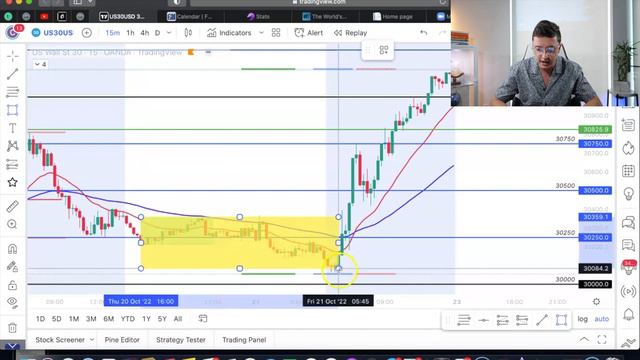Image resolution: width=640 pixels, height=360 pixels.
Task: Set the date range to 1M
Action: 74,319
